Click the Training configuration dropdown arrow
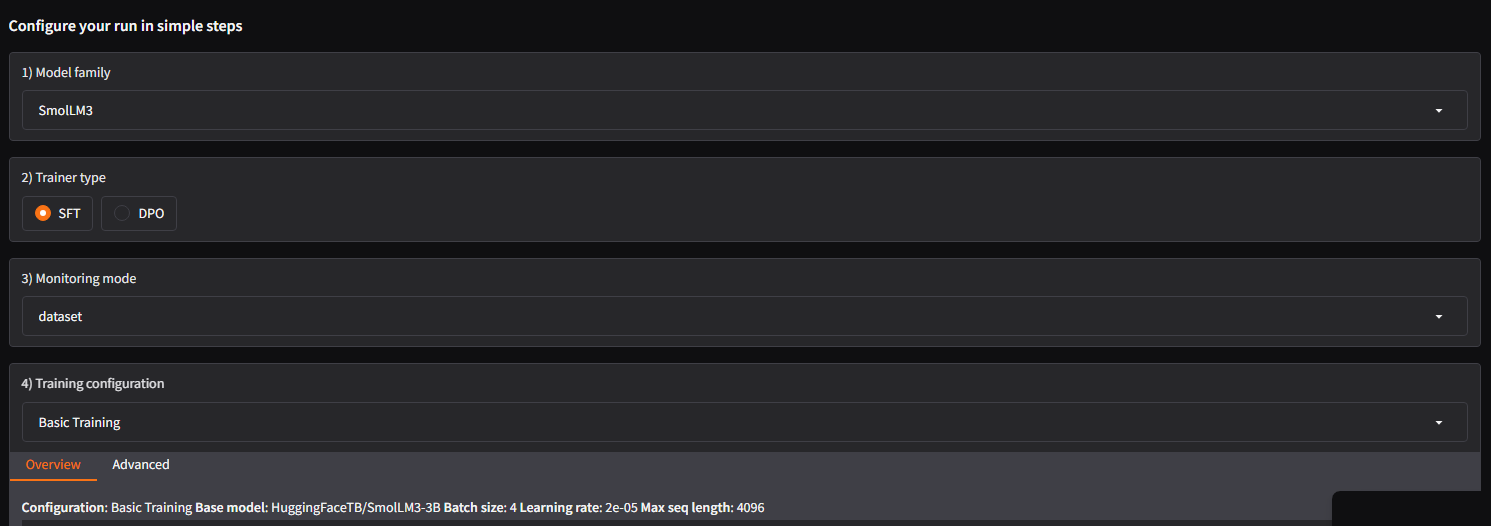The image size is (1491, 526). click(1438, 423)
